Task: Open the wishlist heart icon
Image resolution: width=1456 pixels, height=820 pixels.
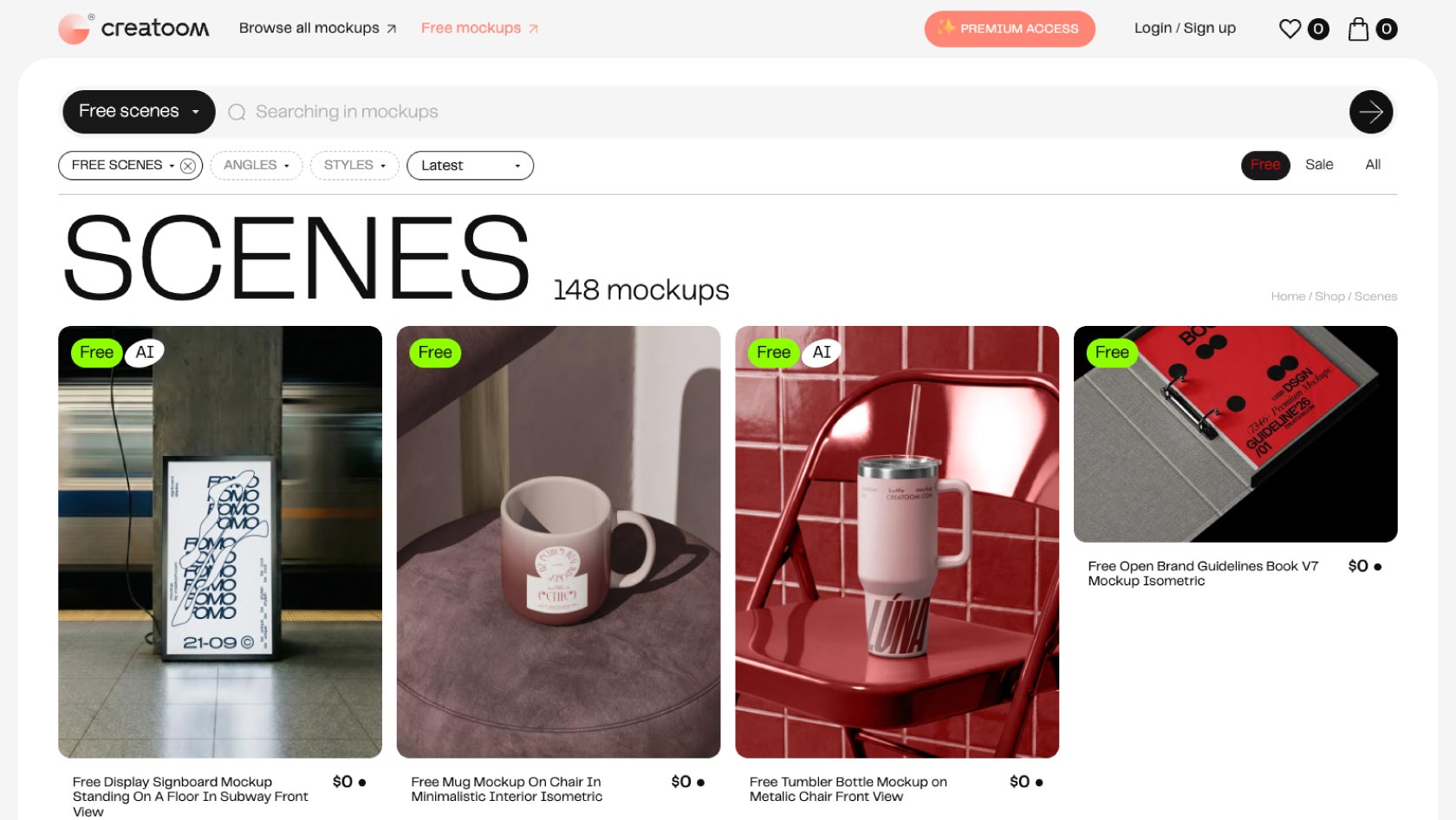Action: pyautogui.click(x=1290, y=29)
